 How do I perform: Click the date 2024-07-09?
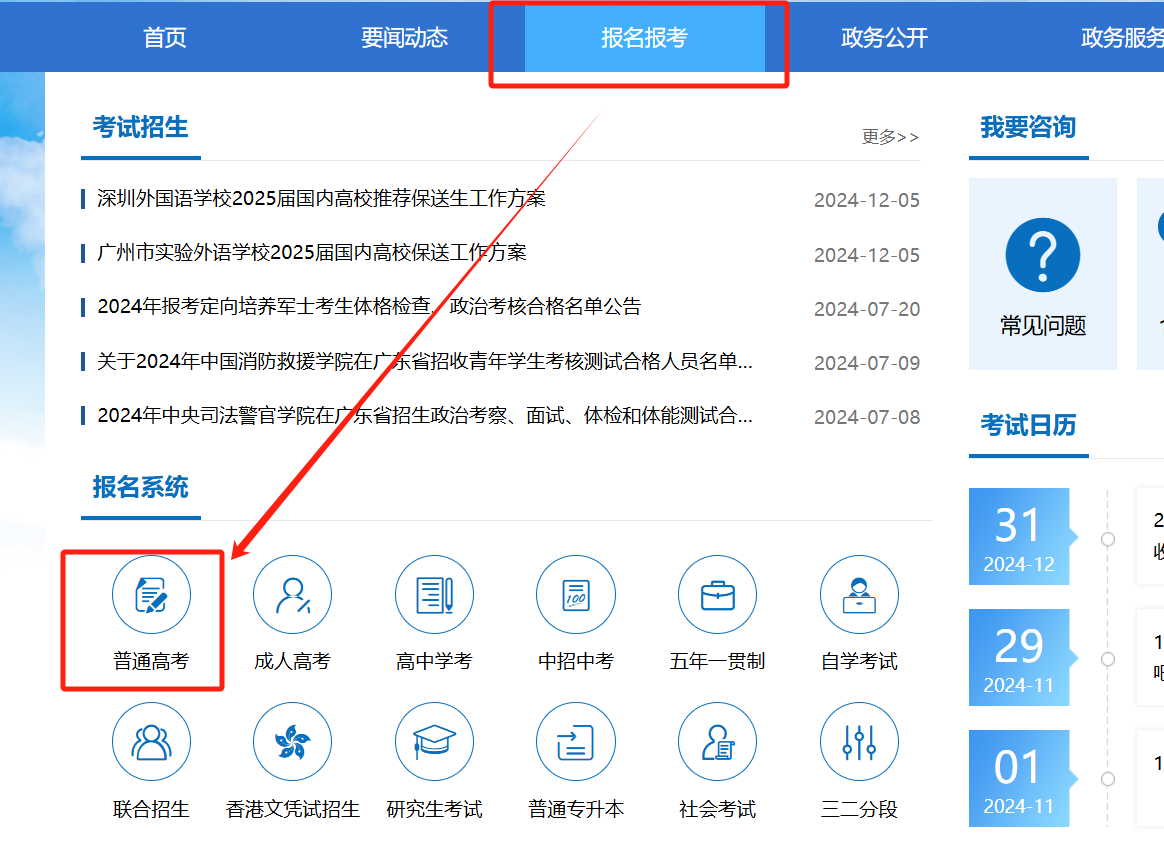click(x=866, y=363)
